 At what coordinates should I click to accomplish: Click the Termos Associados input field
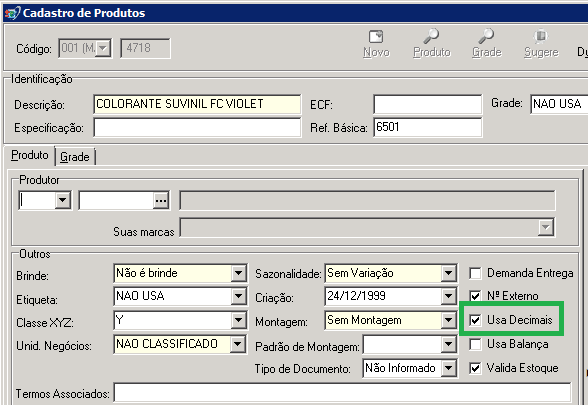point(342,393)
